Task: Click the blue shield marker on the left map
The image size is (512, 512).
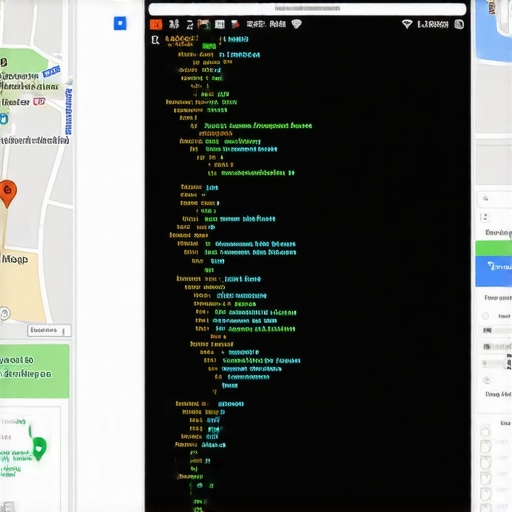Action: click(4, 119)
